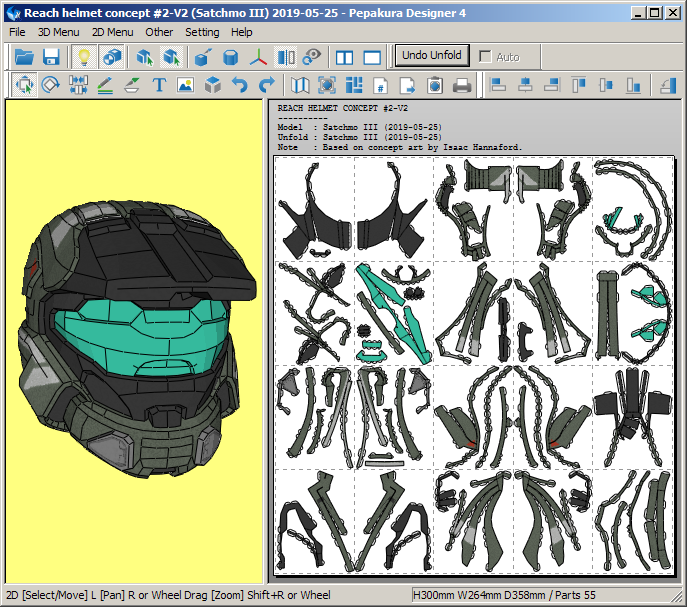Screen dimensions: 687x607
Task: Click the cube with outward arrow icon
Action: pyautogui.click(x=203, y=57)
